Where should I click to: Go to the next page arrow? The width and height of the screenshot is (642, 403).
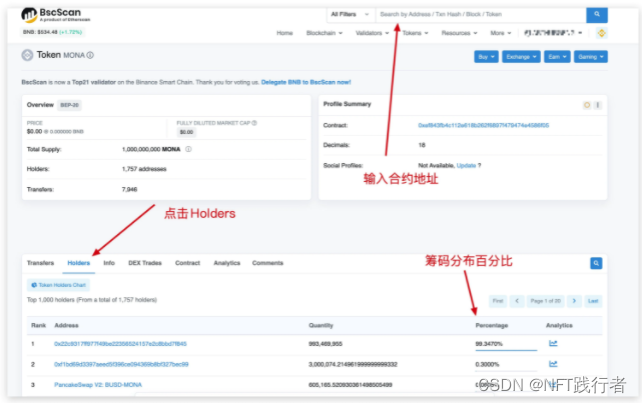(574, 301)
